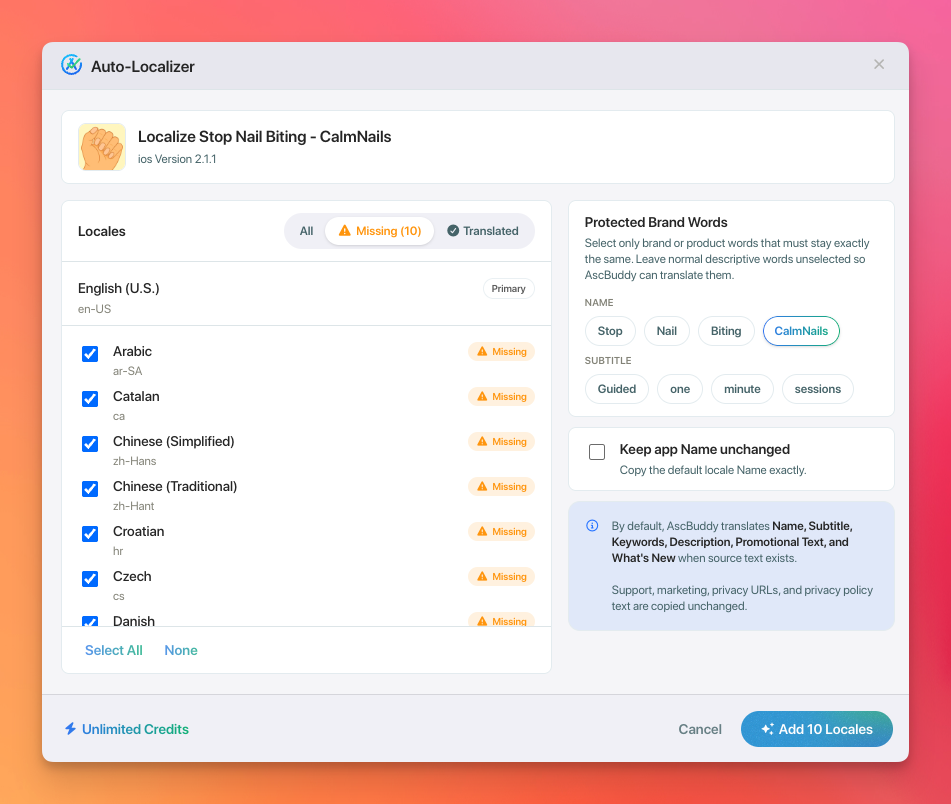Click the info icon in blue note
This screenshot has width=951, height=804.
[592, 526]
